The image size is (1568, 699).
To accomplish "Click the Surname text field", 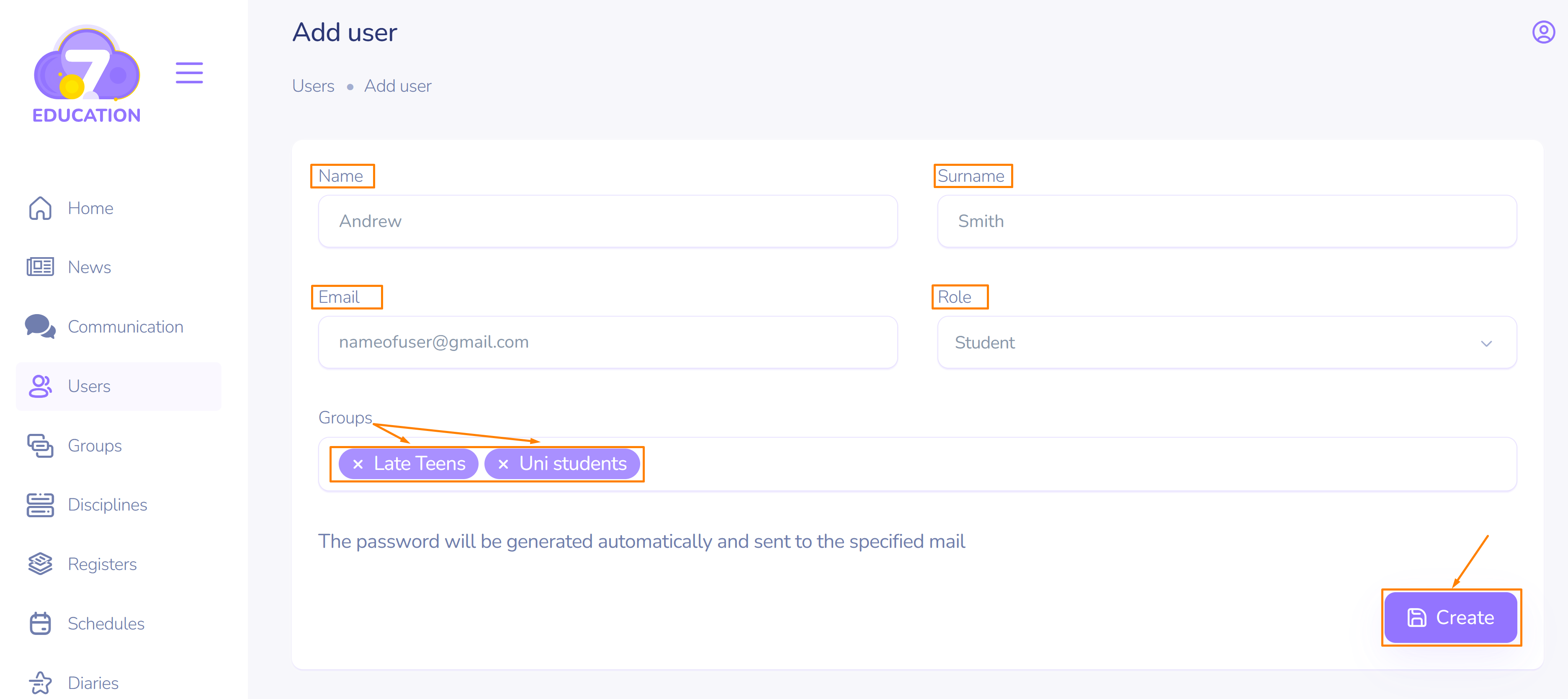I will tap(1226, 221).
